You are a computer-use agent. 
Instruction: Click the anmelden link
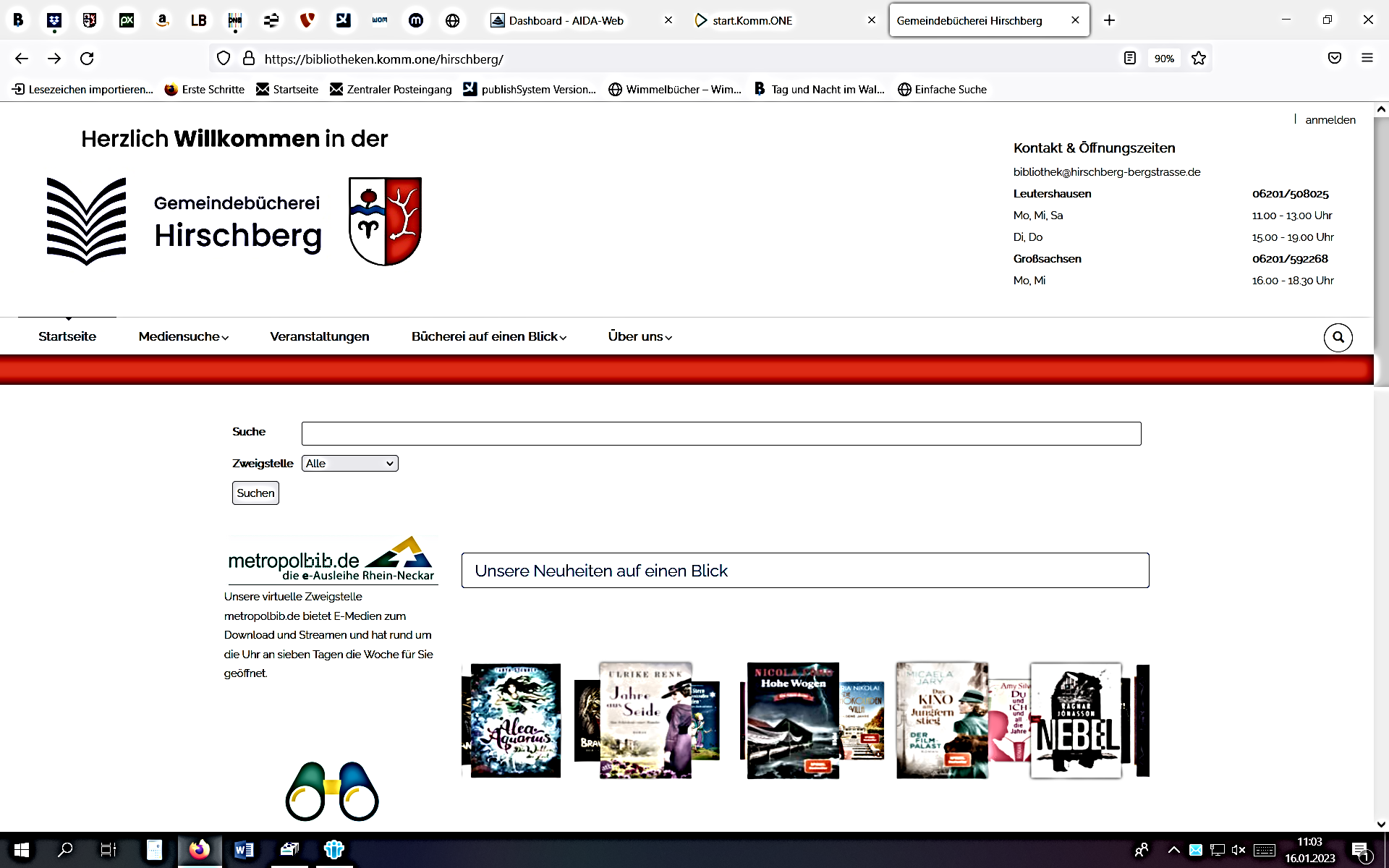(1330, 120)
